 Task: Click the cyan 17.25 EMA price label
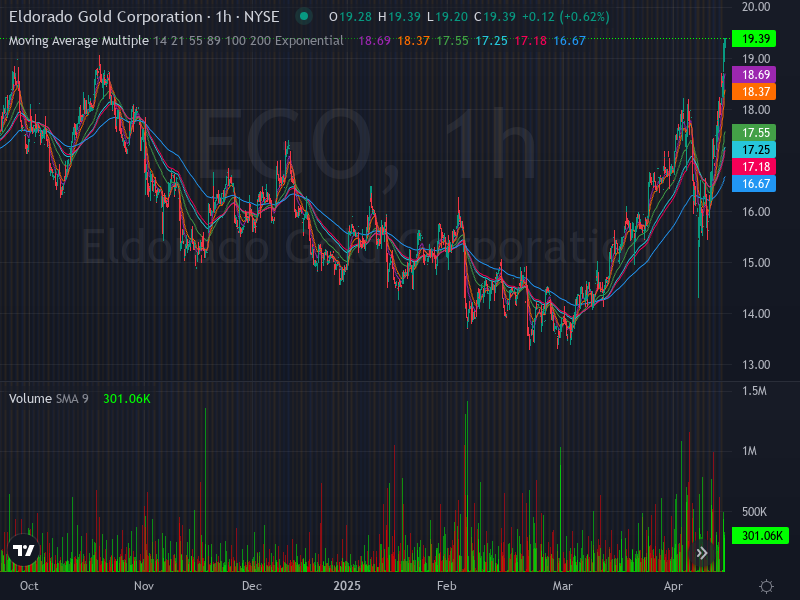[754, 149]
